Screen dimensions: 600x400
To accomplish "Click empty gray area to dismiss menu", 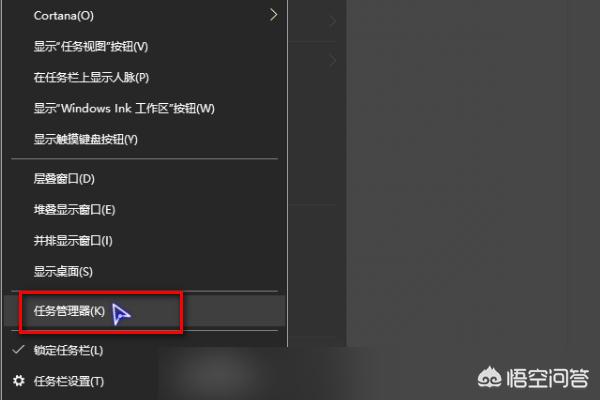I will [471, 172].
